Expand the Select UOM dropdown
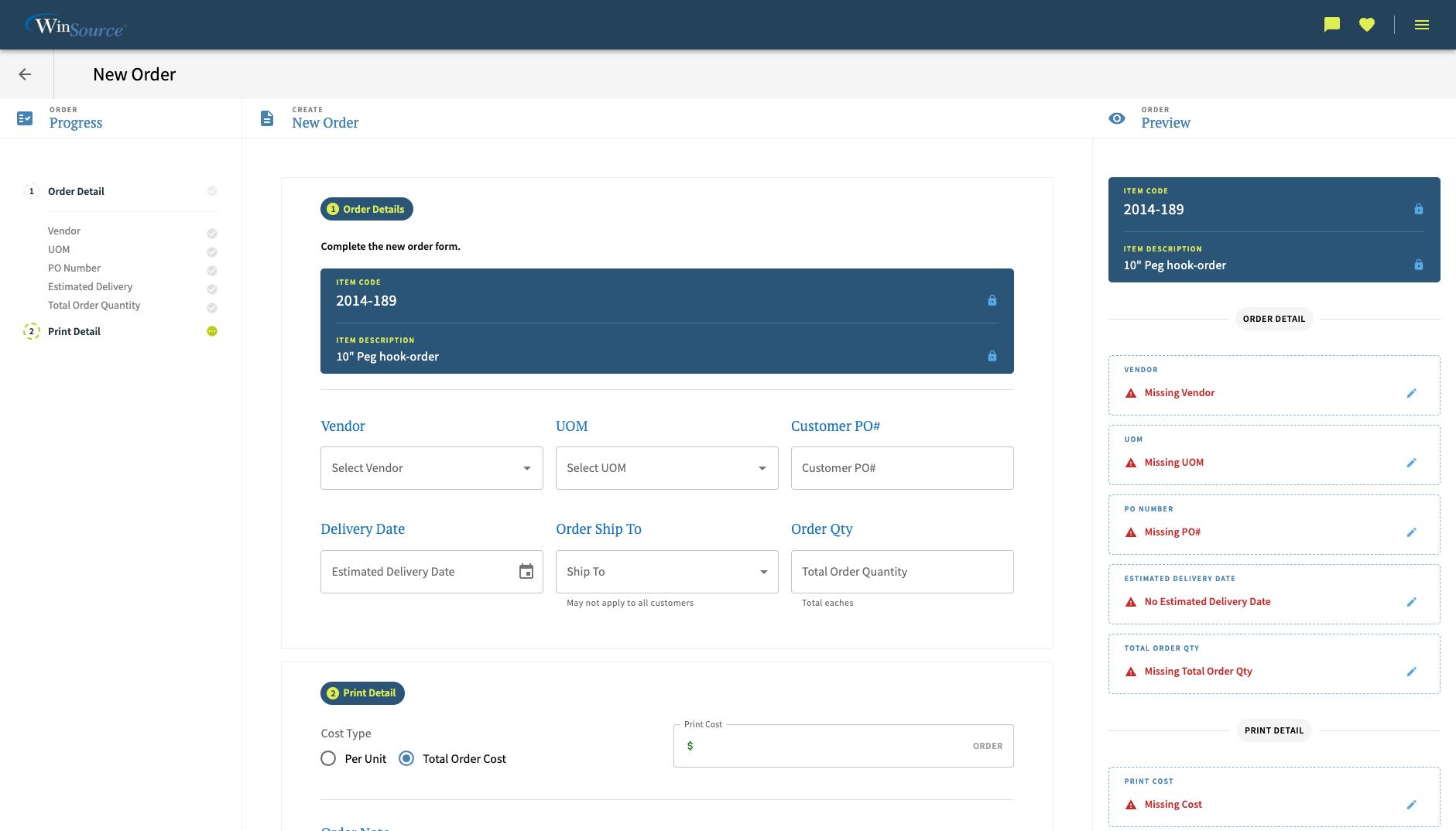 point(666,467)
